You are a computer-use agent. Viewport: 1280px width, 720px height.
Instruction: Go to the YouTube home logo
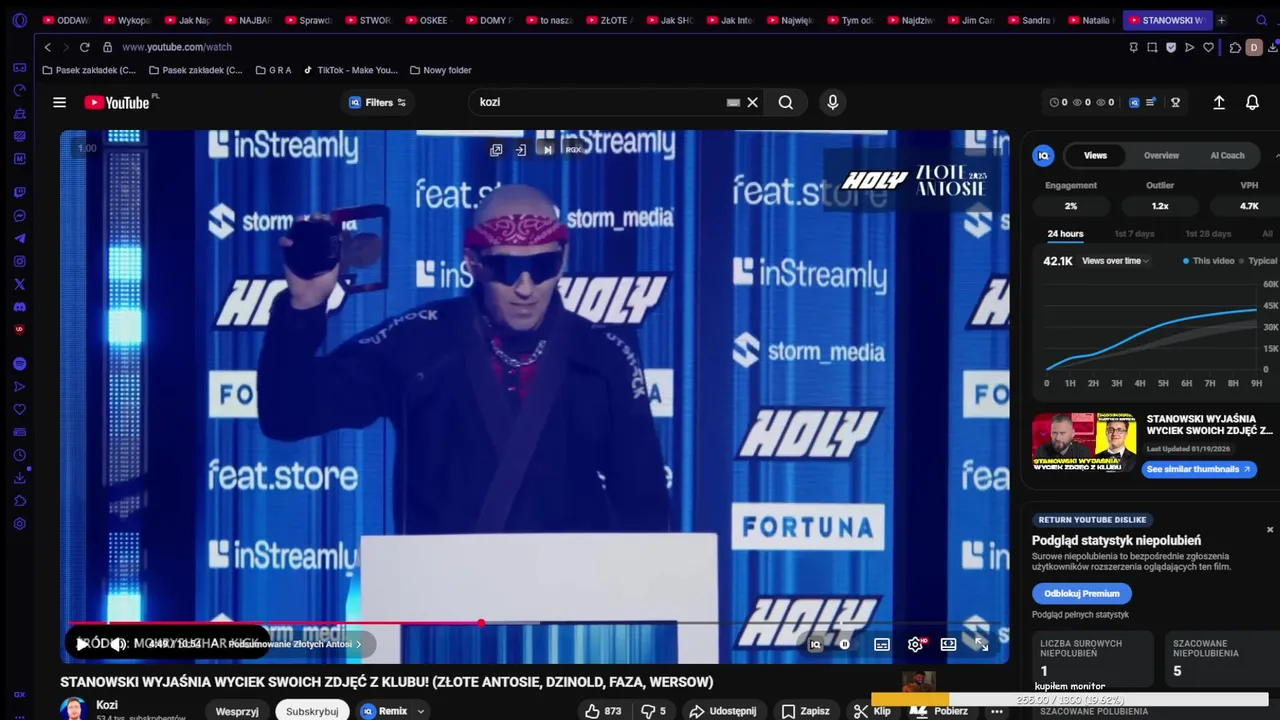tap(117, 102)
